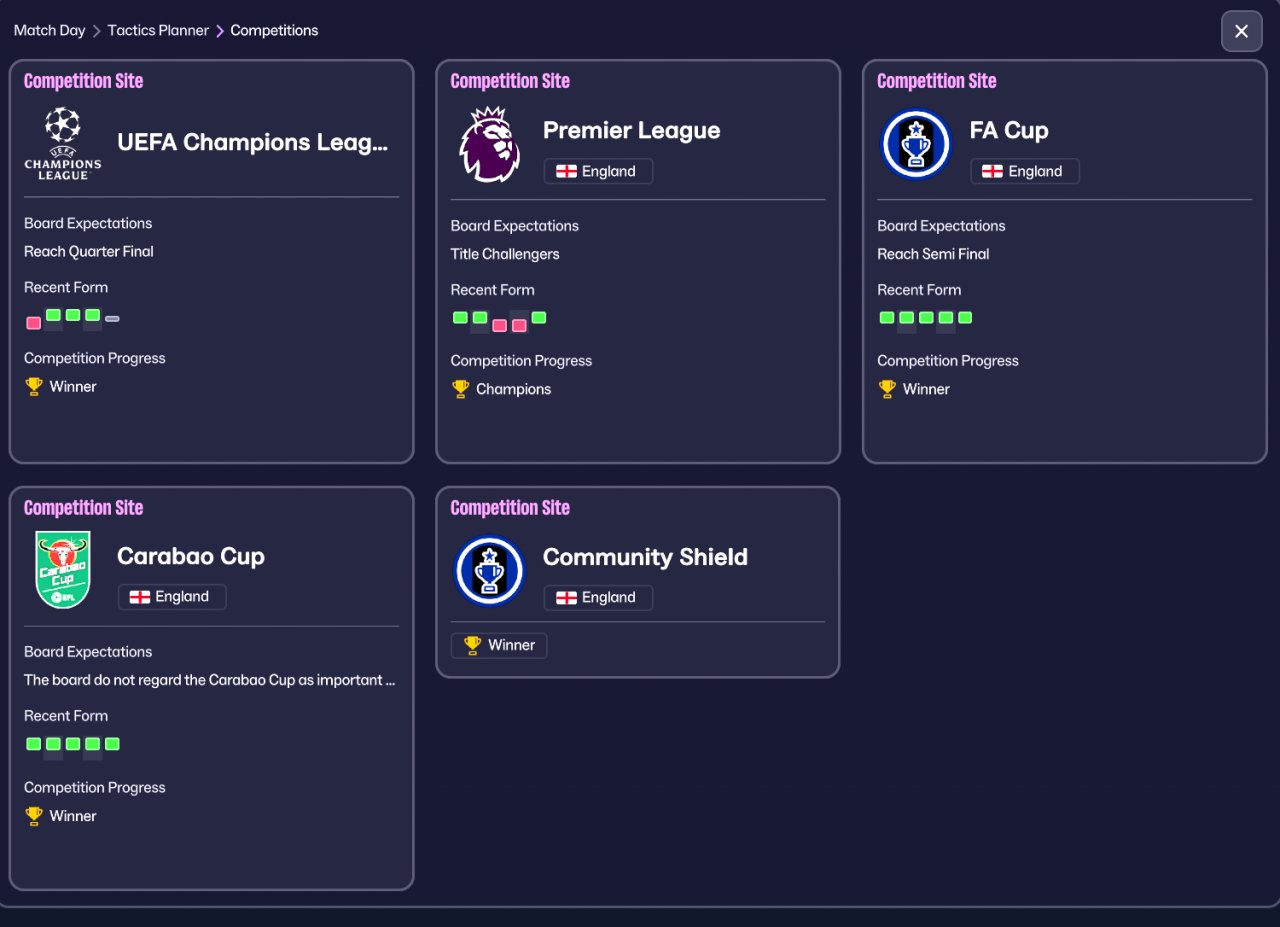Click 'Reach Quarter Final' expectation text

click(x=89, y=251)
